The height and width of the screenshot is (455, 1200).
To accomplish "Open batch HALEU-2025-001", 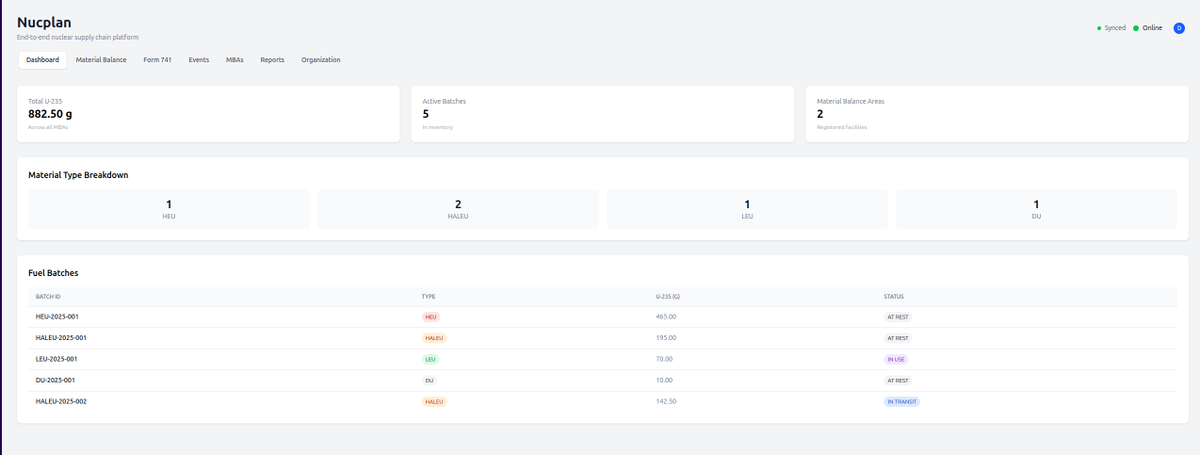I will [x=61, y=338].
